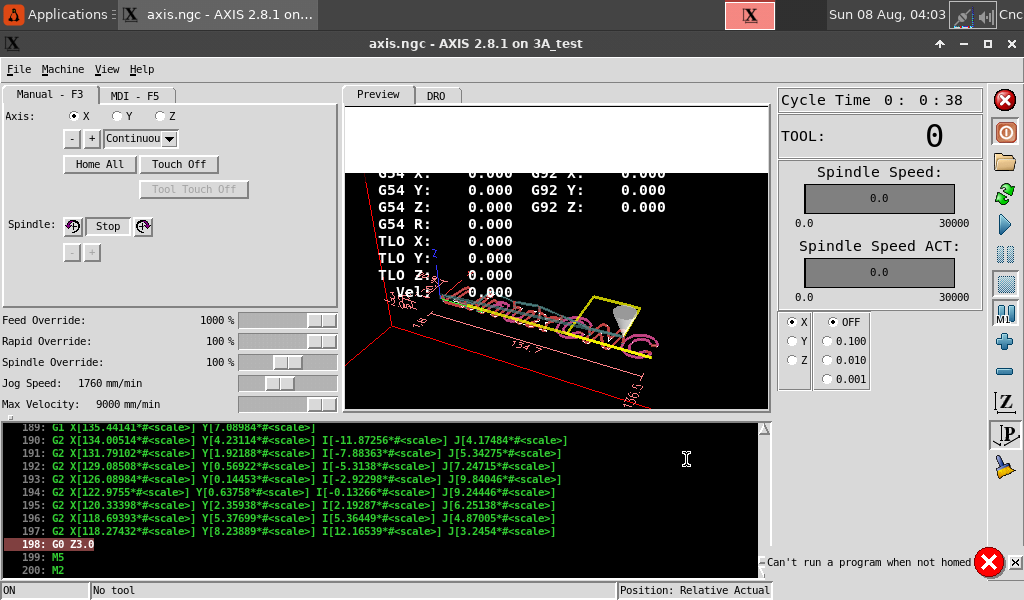Screen dimensions: 1024x600
Task: Click the Touch Off button
Action: (179, 164)
